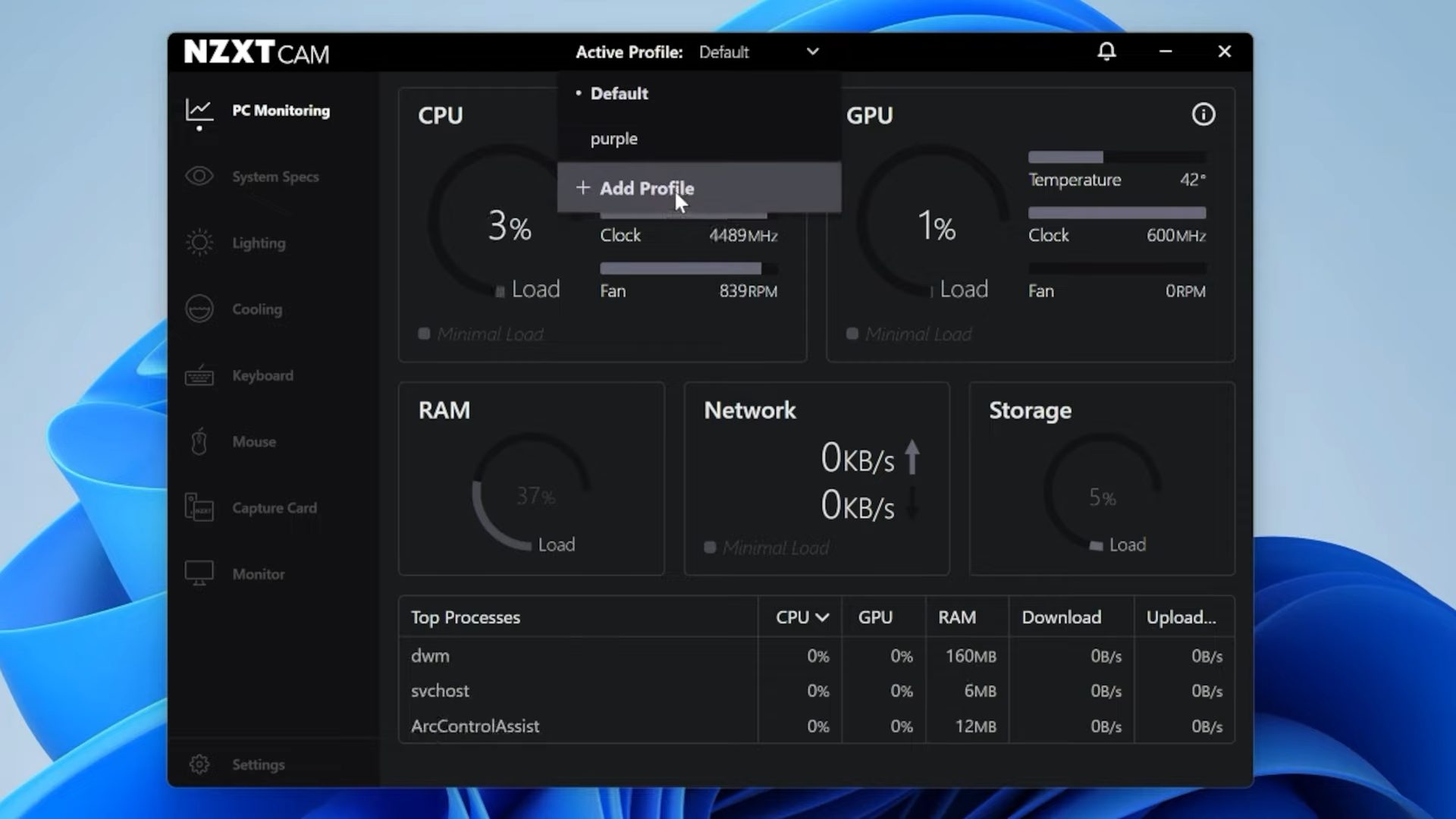Open Lighting sun icon
This screenshot has height=819, width=1456.
click(x=199, y=243)
